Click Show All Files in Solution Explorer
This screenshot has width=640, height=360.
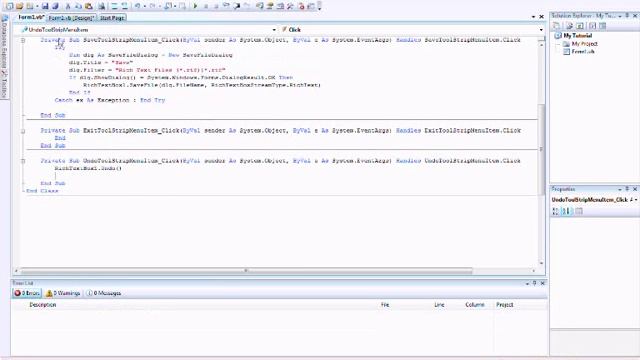569,26
